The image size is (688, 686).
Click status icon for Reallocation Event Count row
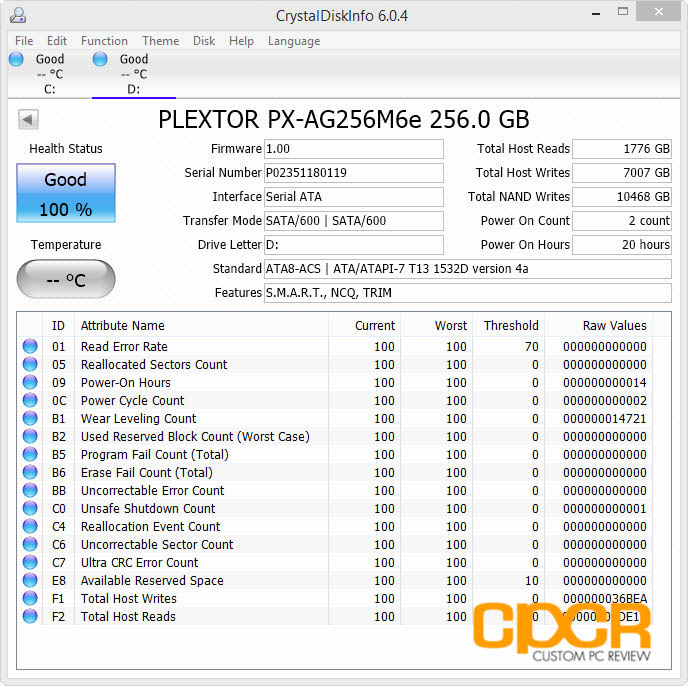(30, 526)
